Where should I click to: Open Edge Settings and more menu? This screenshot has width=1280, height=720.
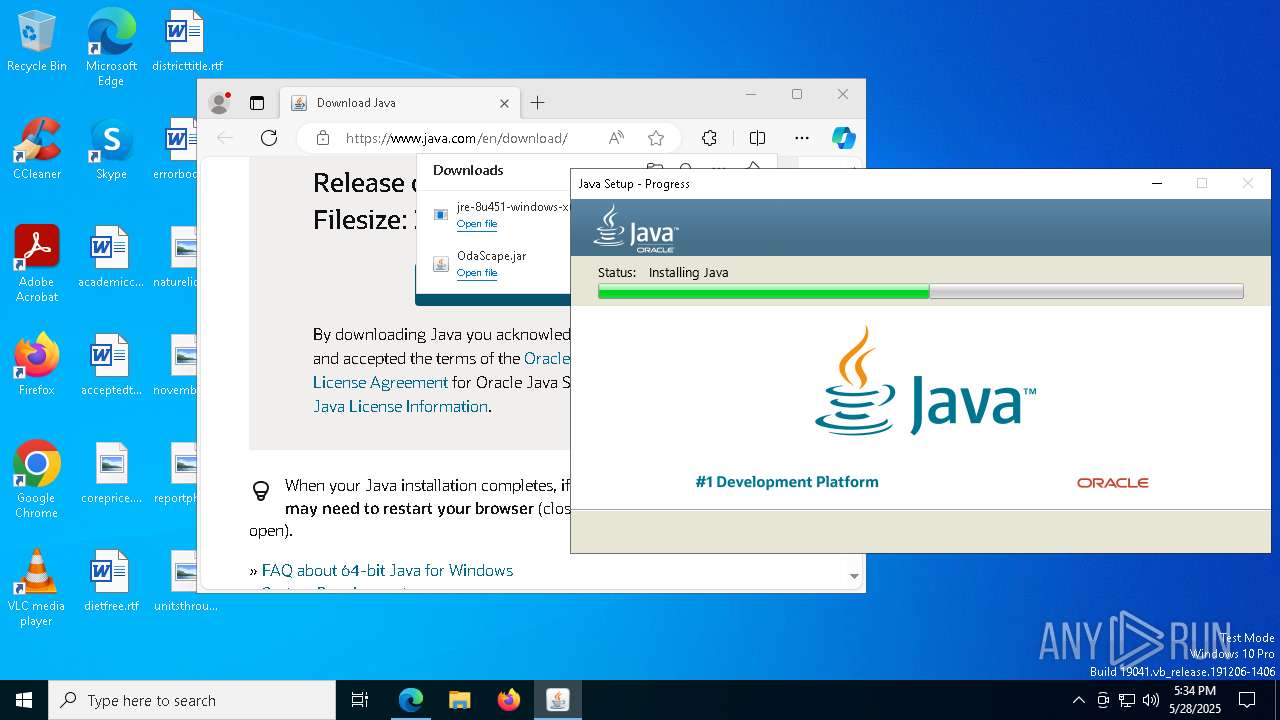pos(802,138)
